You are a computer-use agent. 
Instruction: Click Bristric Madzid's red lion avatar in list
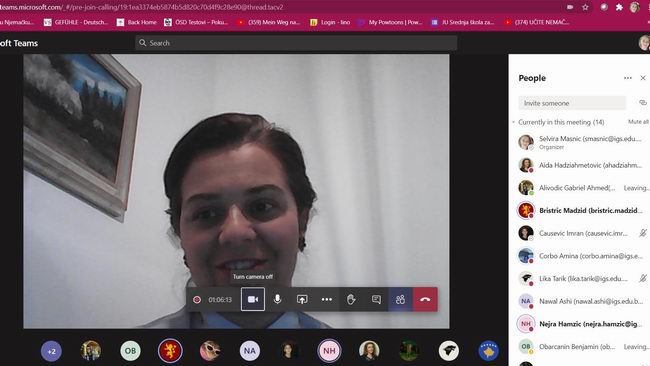[526, 211]
